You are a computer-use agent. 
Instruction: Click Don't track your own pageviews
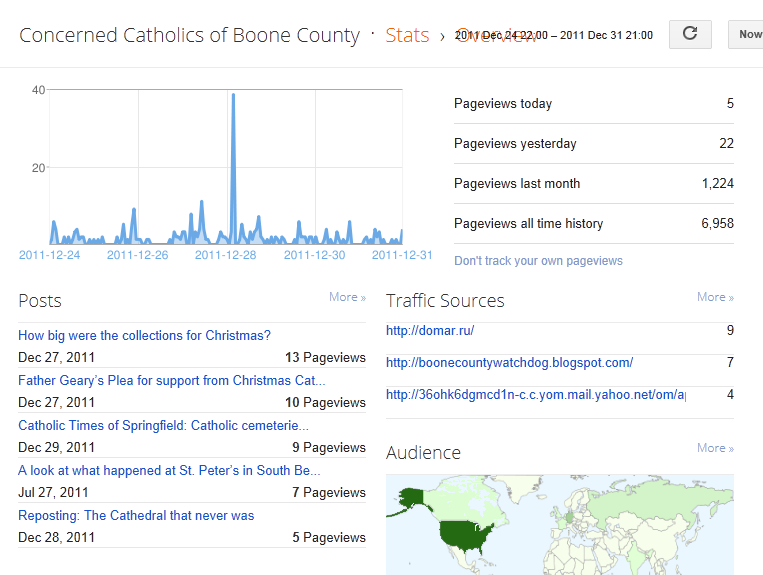pos(538,261)
